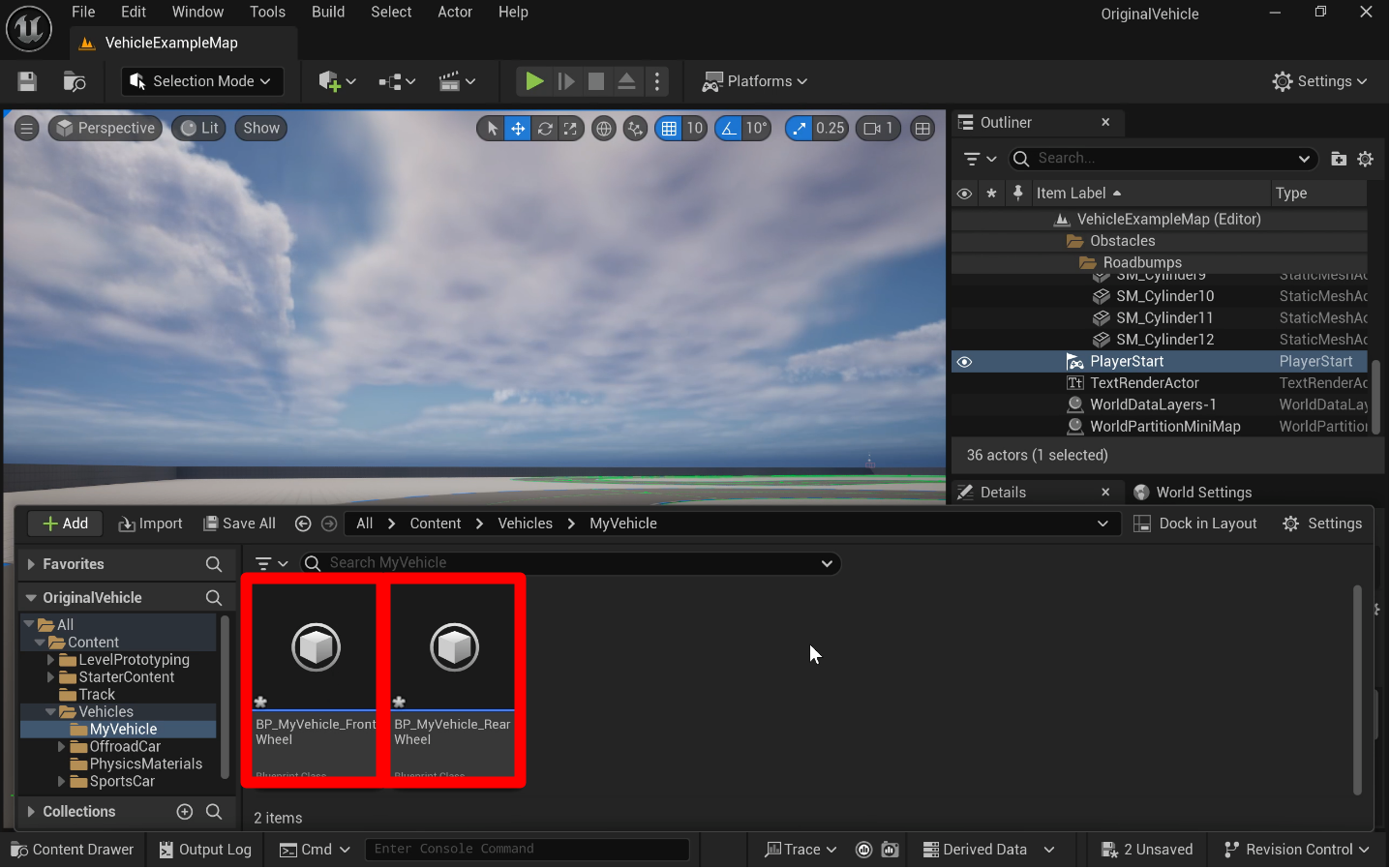The image size is (1390, 868).
Task: Click the Eject button
Action: 627,81
